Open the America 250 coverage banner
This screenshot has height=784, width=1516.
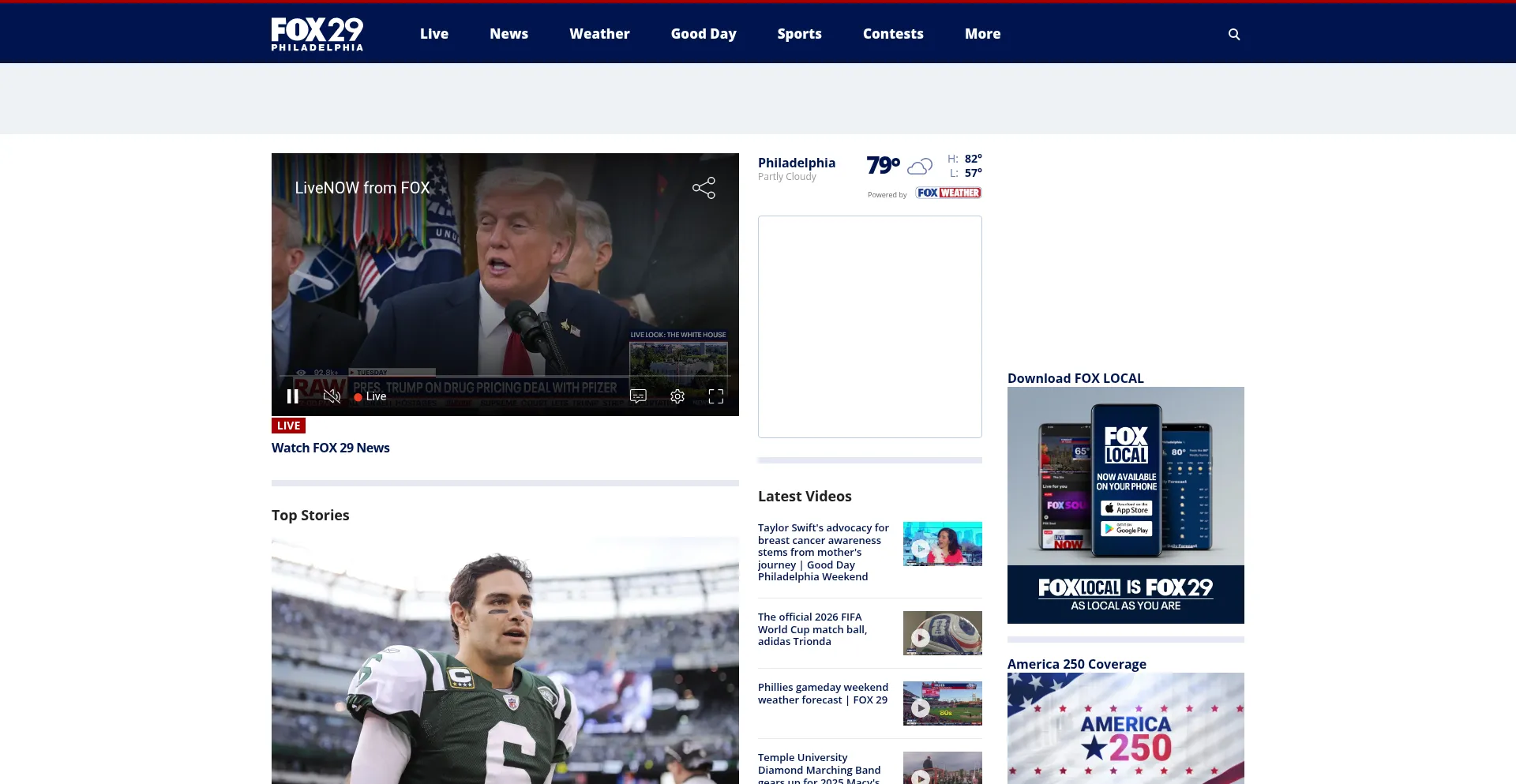click(x=1125, y=728)
